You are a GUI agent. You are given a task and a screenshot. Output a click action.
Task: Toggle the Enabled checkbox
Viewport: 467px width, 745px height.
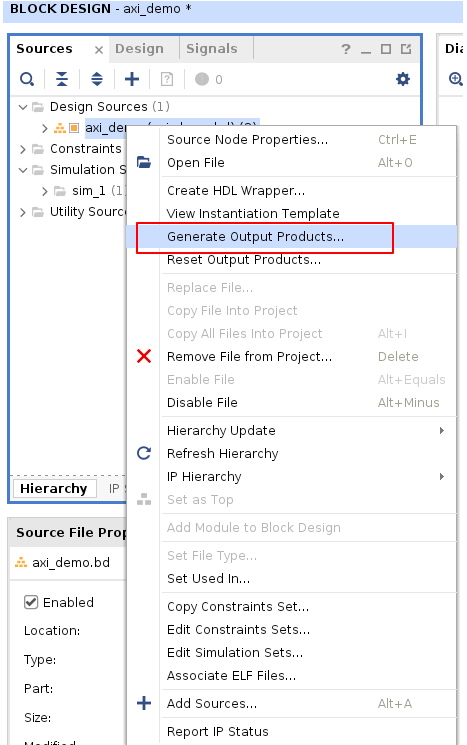coord(31,602)
